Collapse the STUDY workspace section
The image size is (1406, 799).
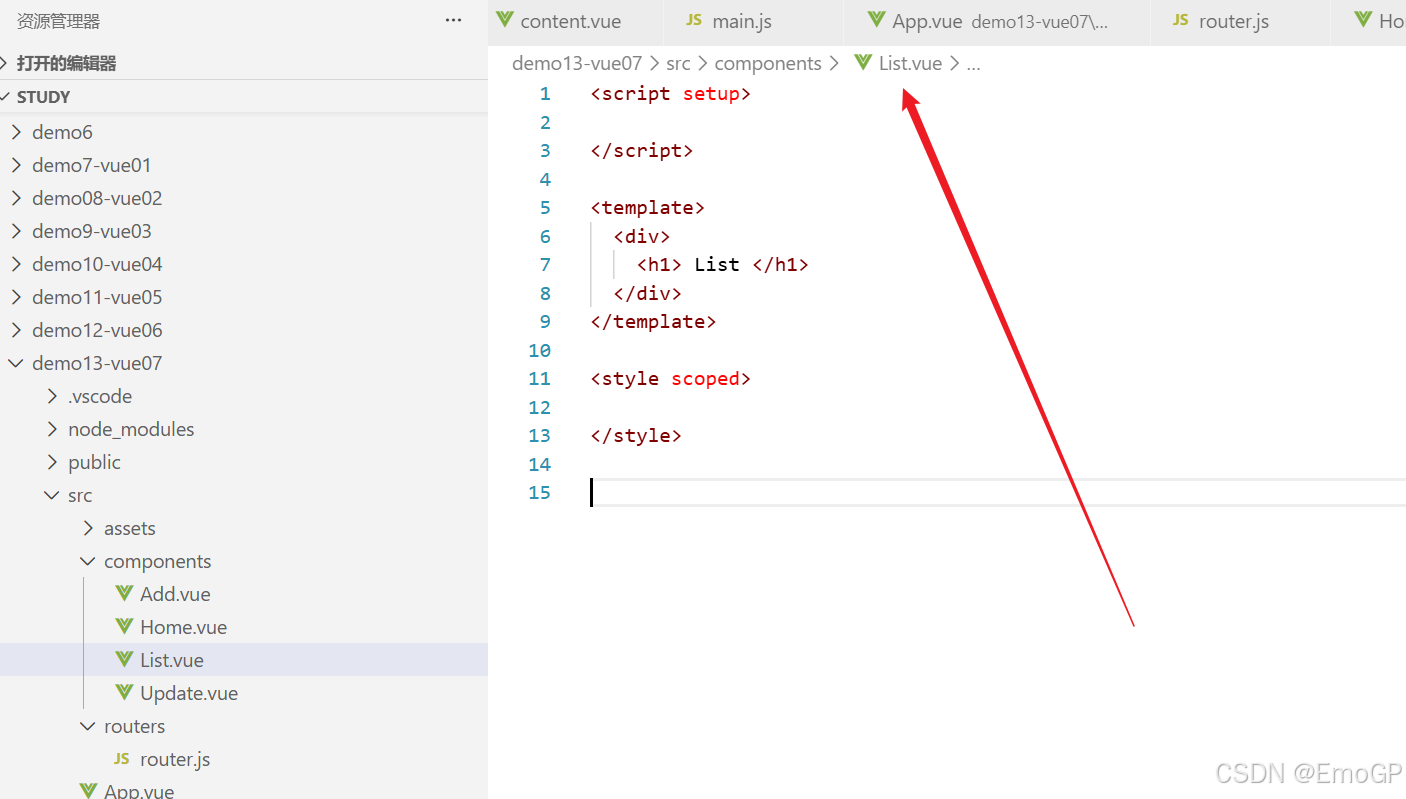[244, 97]
